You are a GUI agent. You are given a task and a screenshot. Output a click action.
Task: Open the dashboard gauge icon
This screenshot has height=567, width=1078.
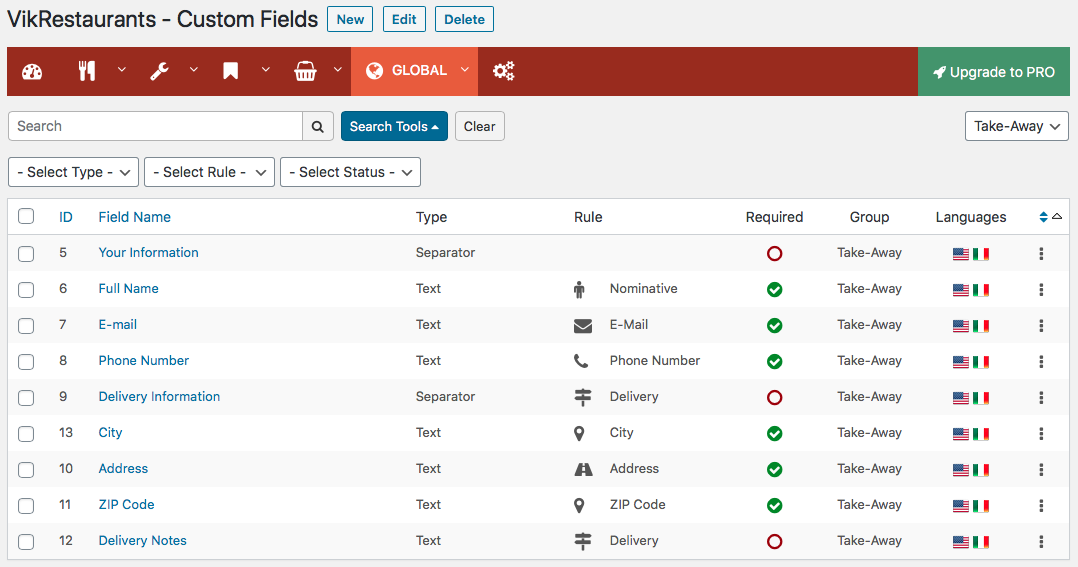[x=32, y=71]
